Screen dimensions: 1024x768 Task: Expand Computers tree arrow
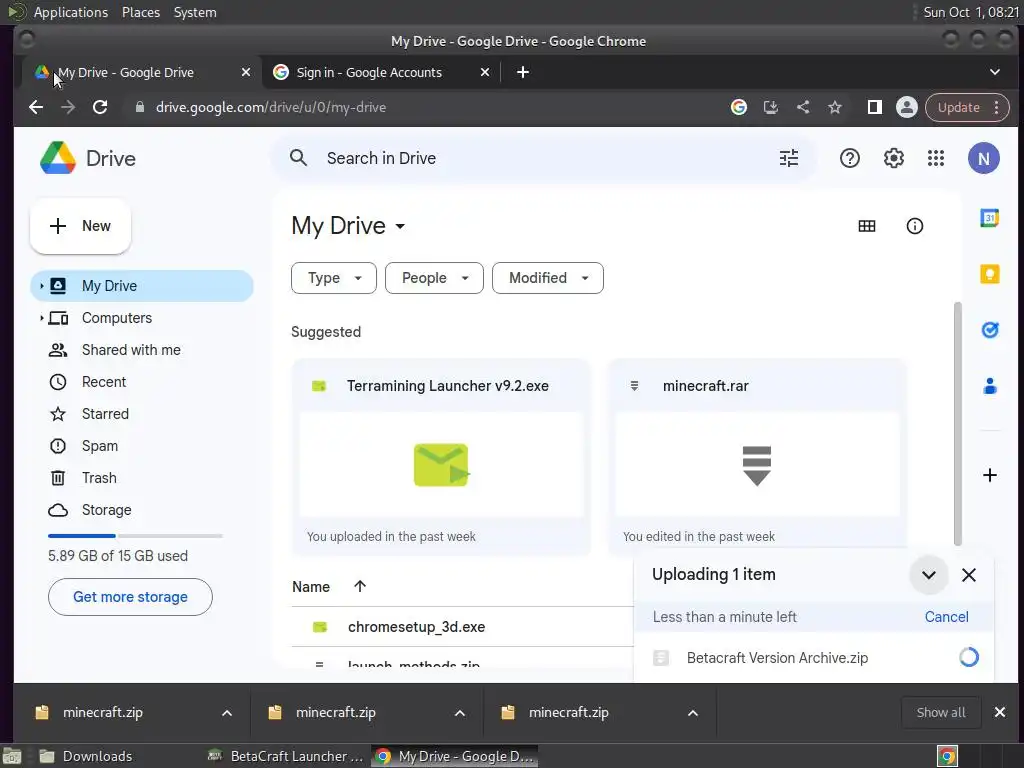(41, 318)
